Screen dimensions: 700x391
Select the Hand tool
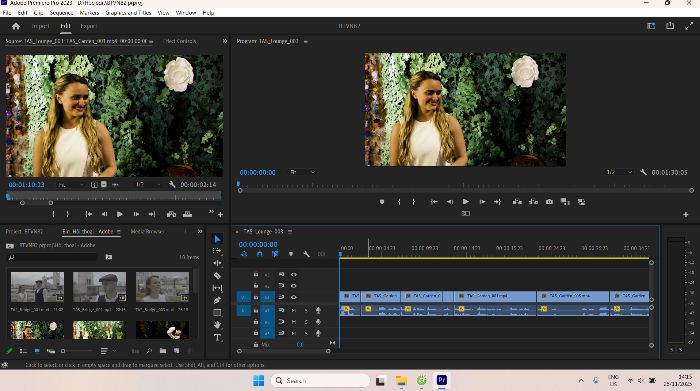[217, 325]
